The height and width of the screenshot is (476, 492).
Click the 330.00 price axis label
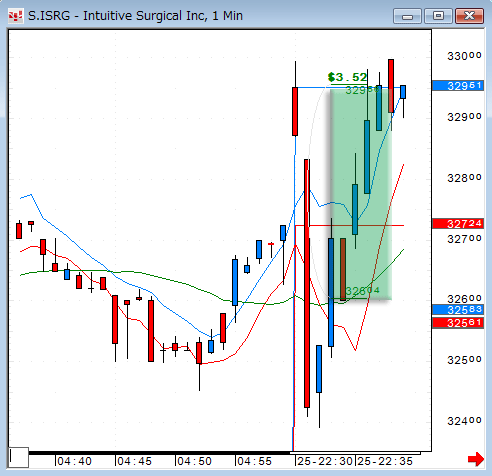(464, 56)
